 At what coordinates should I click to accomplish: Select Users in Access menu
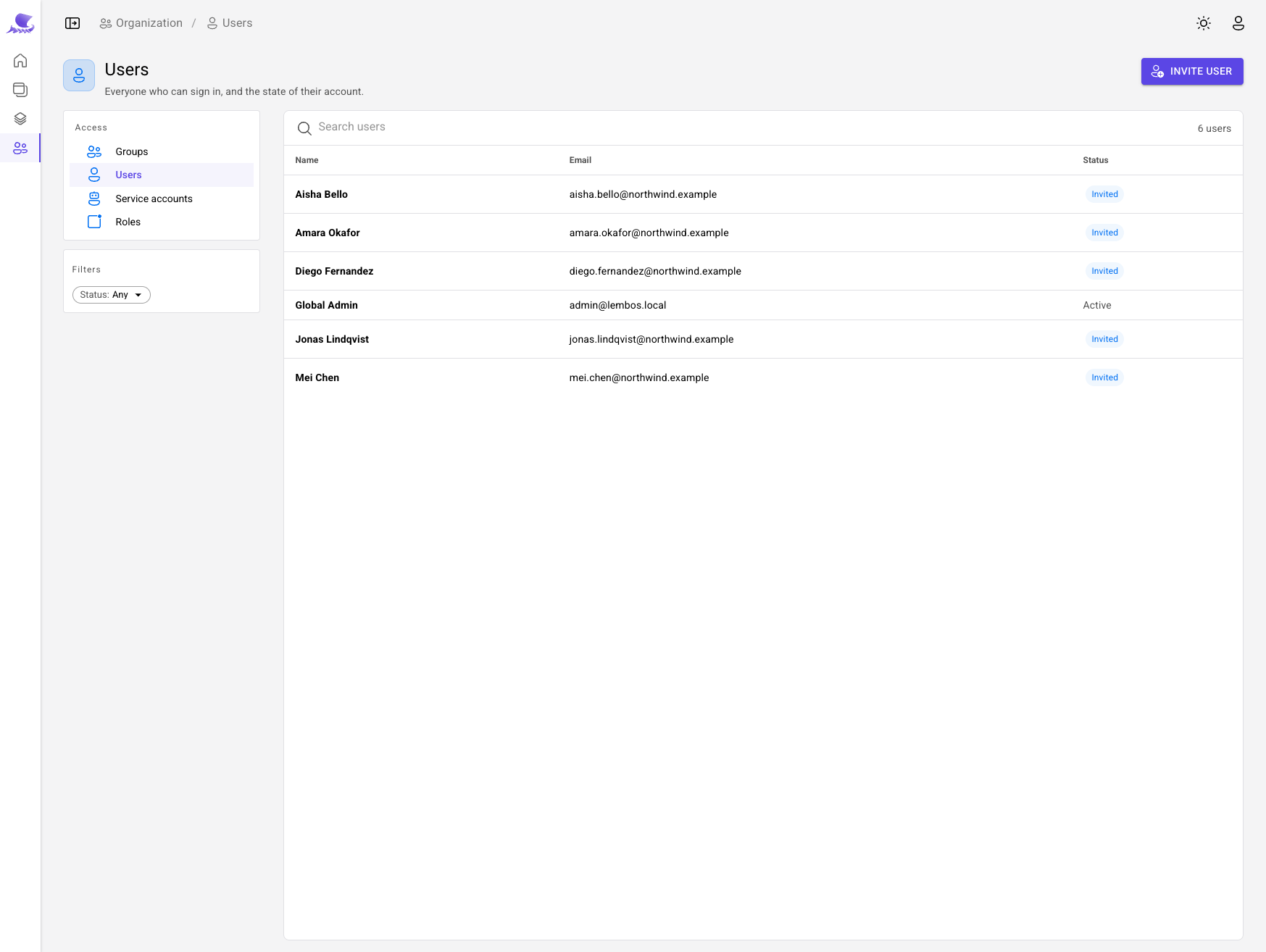point(162,175)
